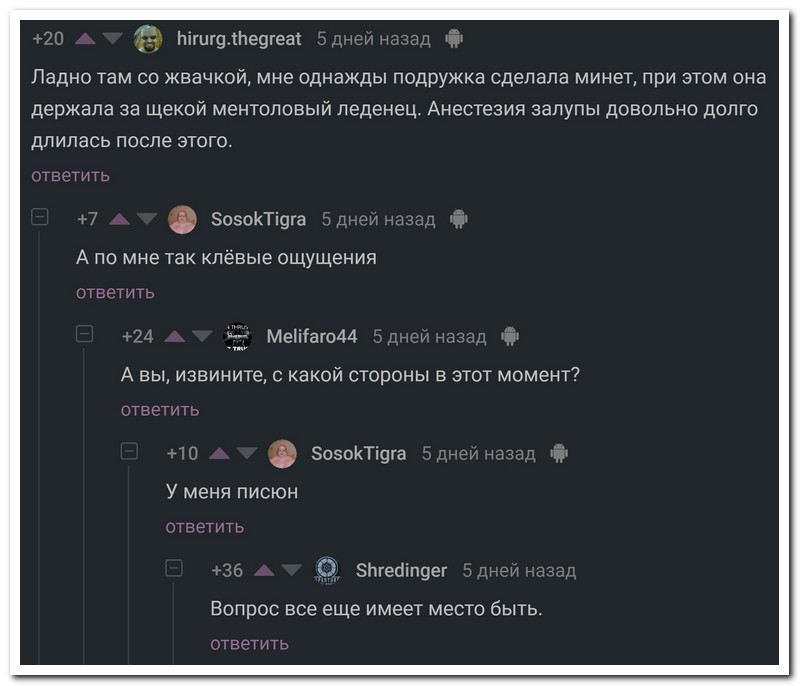Open Shredinger's avatar image
This screenshot has width=800, height=686.
point(327,570)
